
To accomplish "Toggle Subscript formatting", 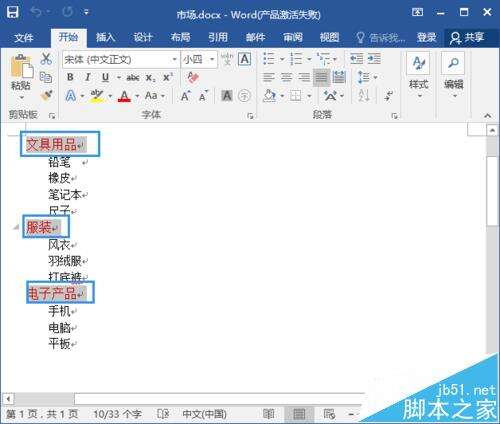I will [x=150, y=78].
